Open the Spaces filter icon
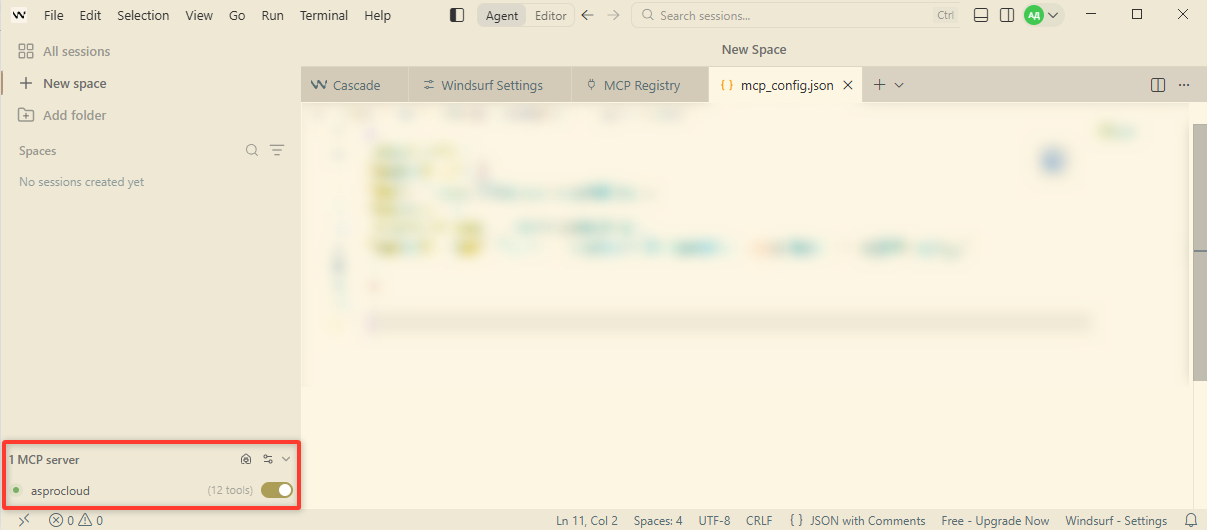This screenshot has width=1207, height=530. point(277,150)
